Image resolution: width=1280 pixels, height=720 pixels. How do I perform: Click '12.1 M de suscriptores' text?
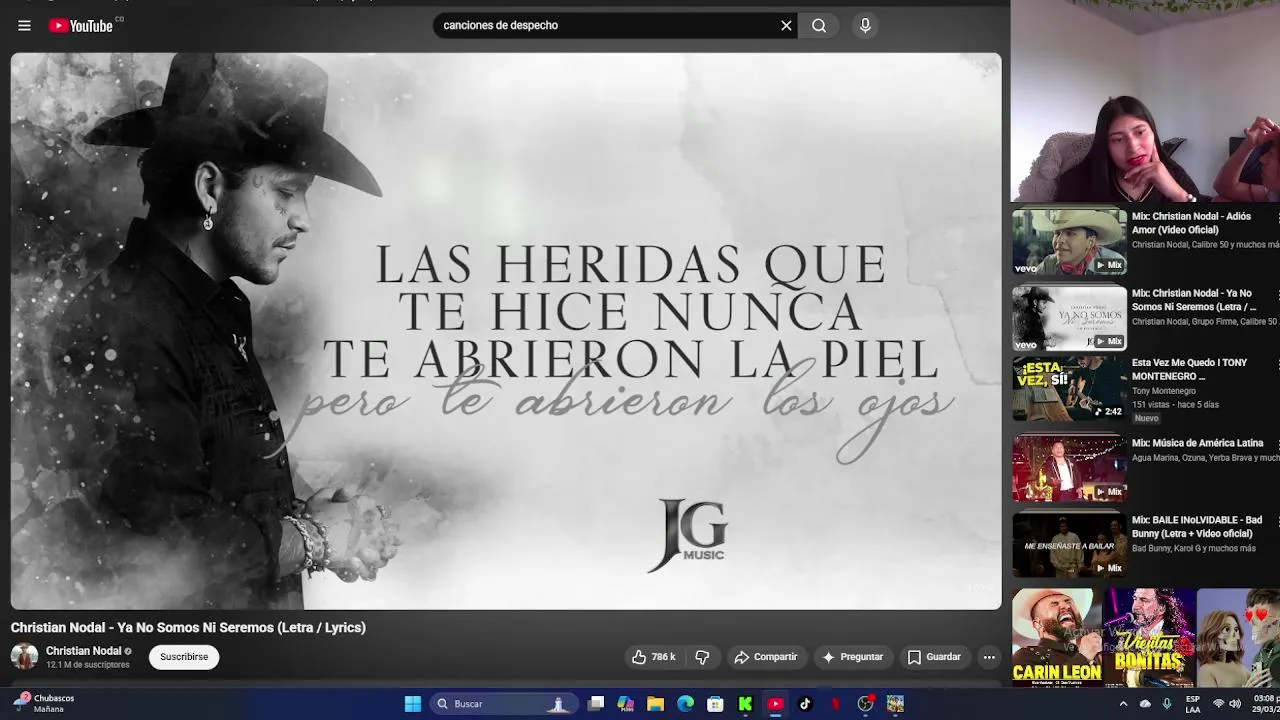point(88,665)
